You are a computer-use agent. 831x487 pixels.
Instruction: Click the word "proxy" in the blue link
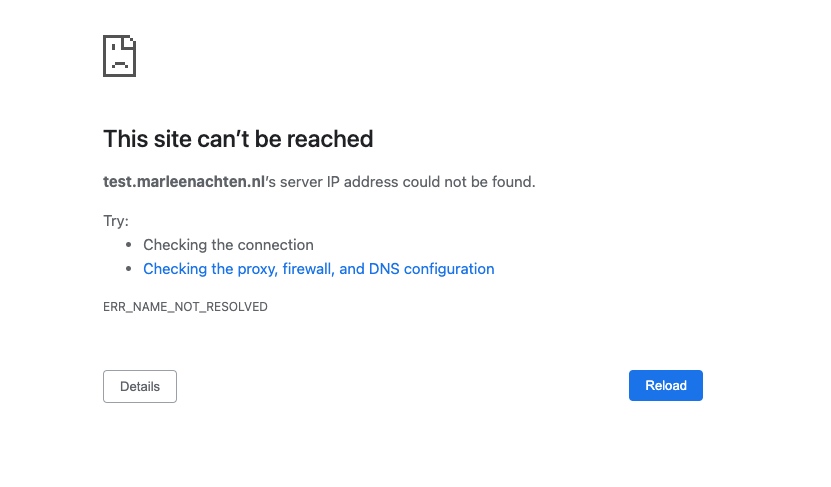pyautogui.click(x=257, y=269)
